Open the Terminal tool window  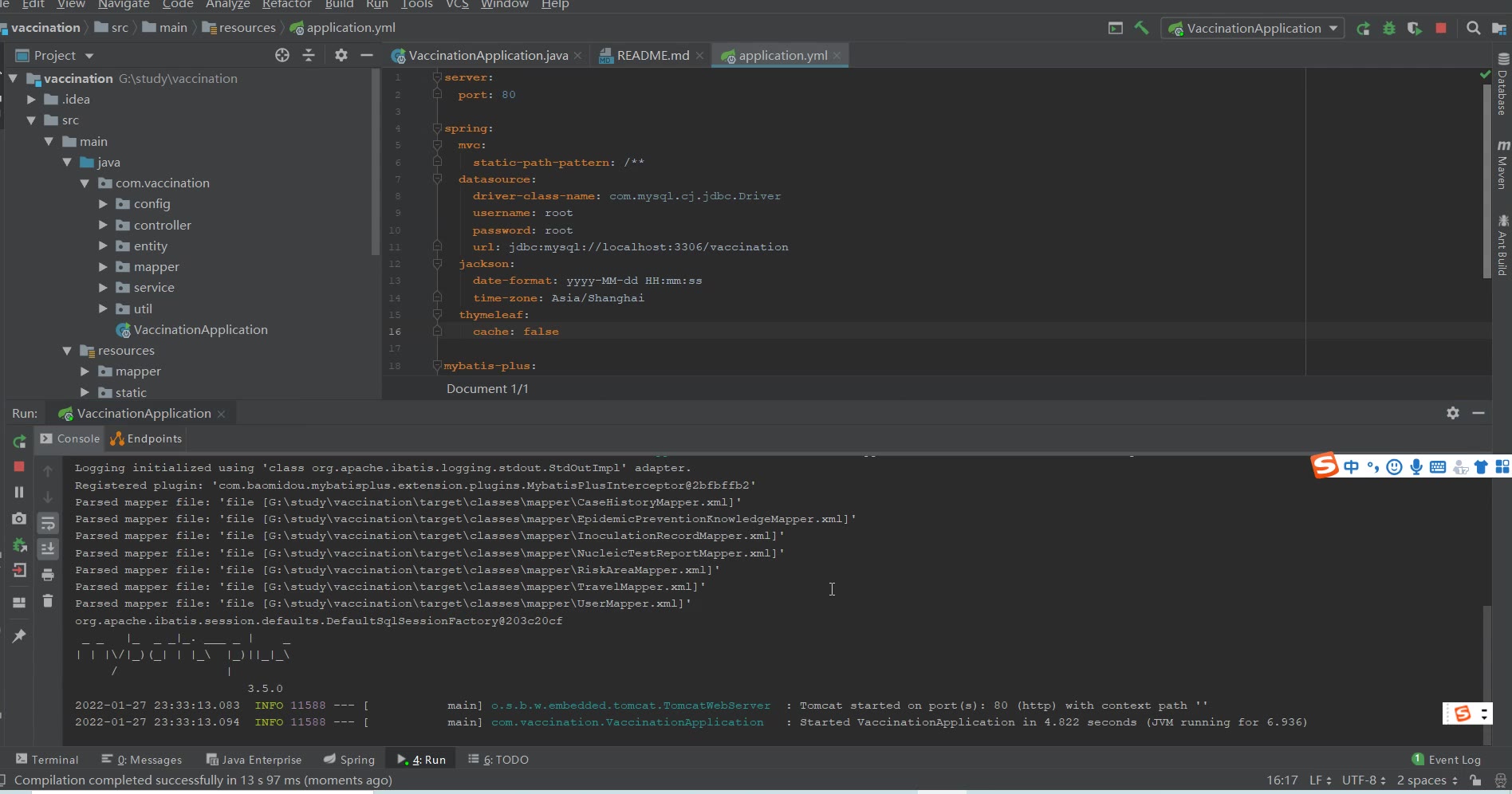47,760
